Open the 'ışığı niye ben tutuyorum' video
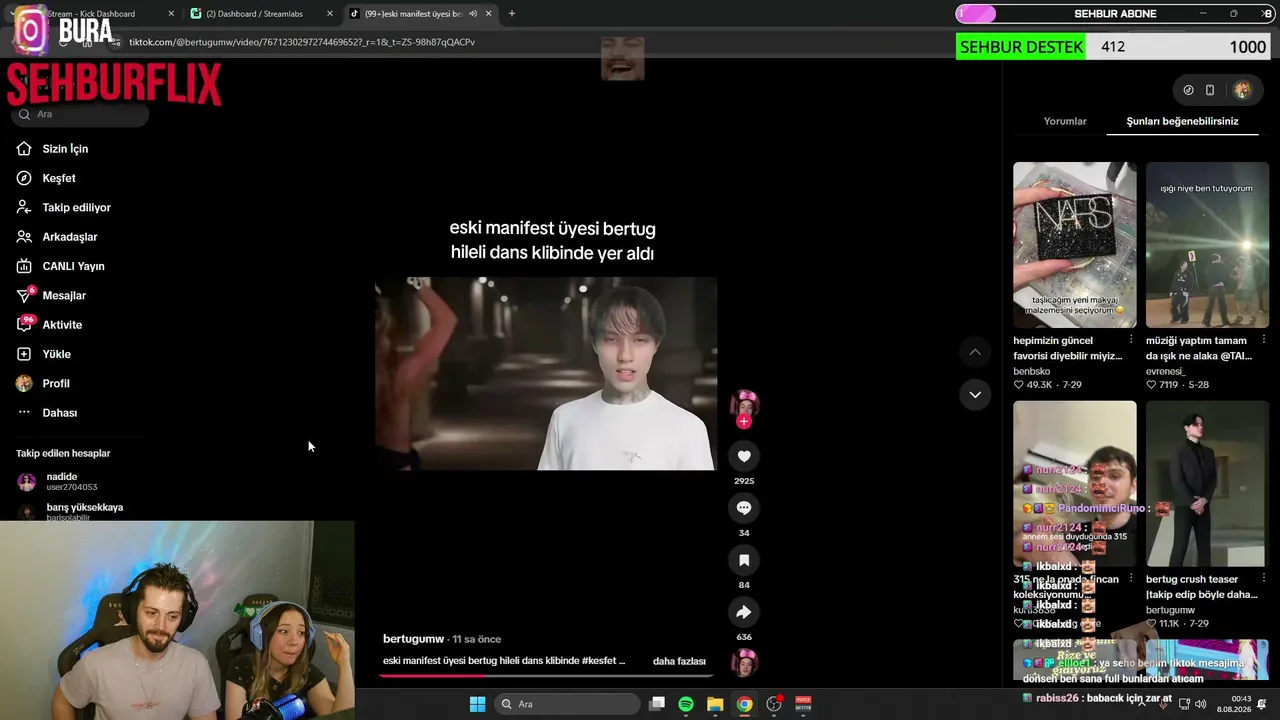Screen dimensions: 1280x720 pos(1207,245)
